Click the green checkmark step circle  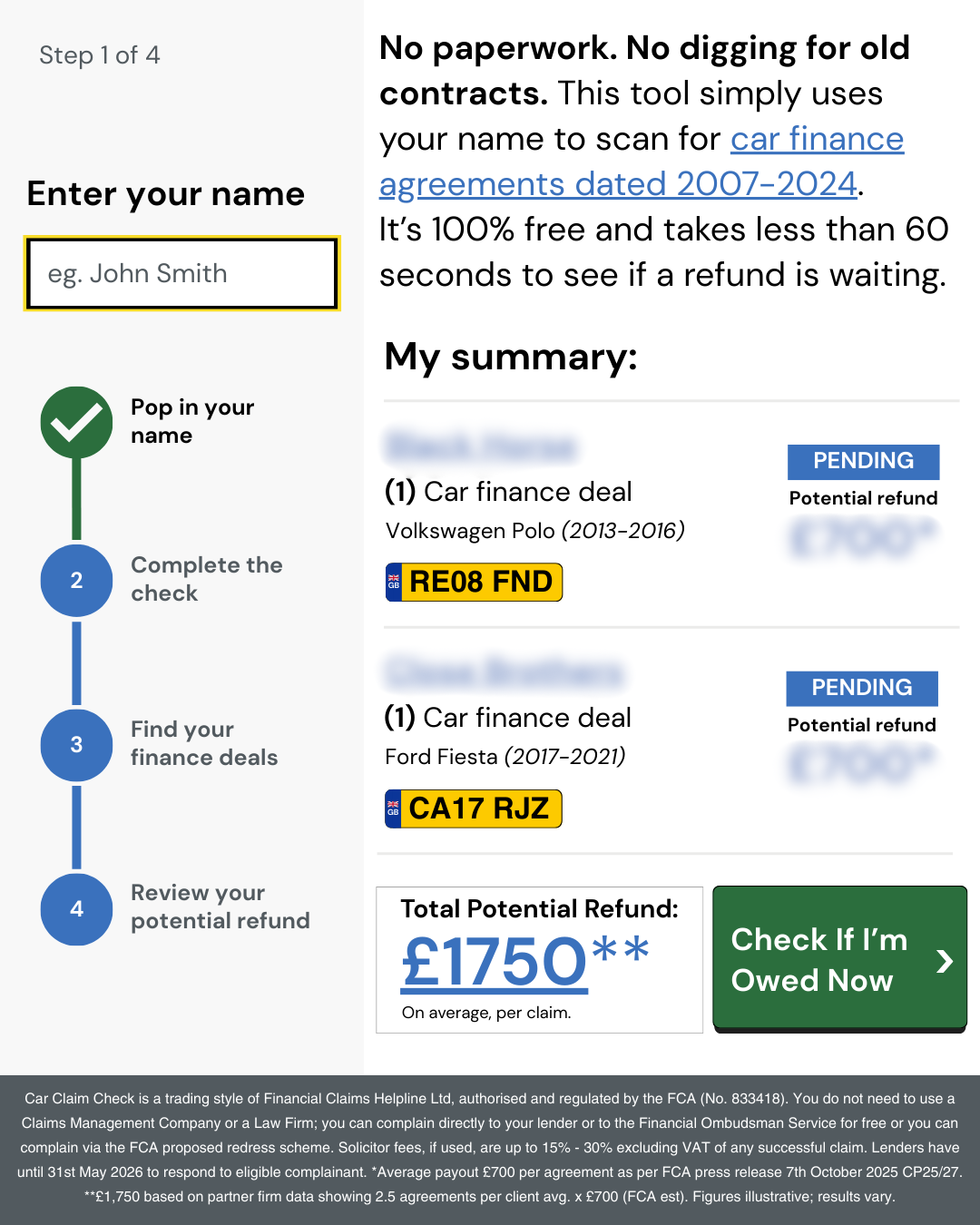pyautogui.click(x=77, y=423)
